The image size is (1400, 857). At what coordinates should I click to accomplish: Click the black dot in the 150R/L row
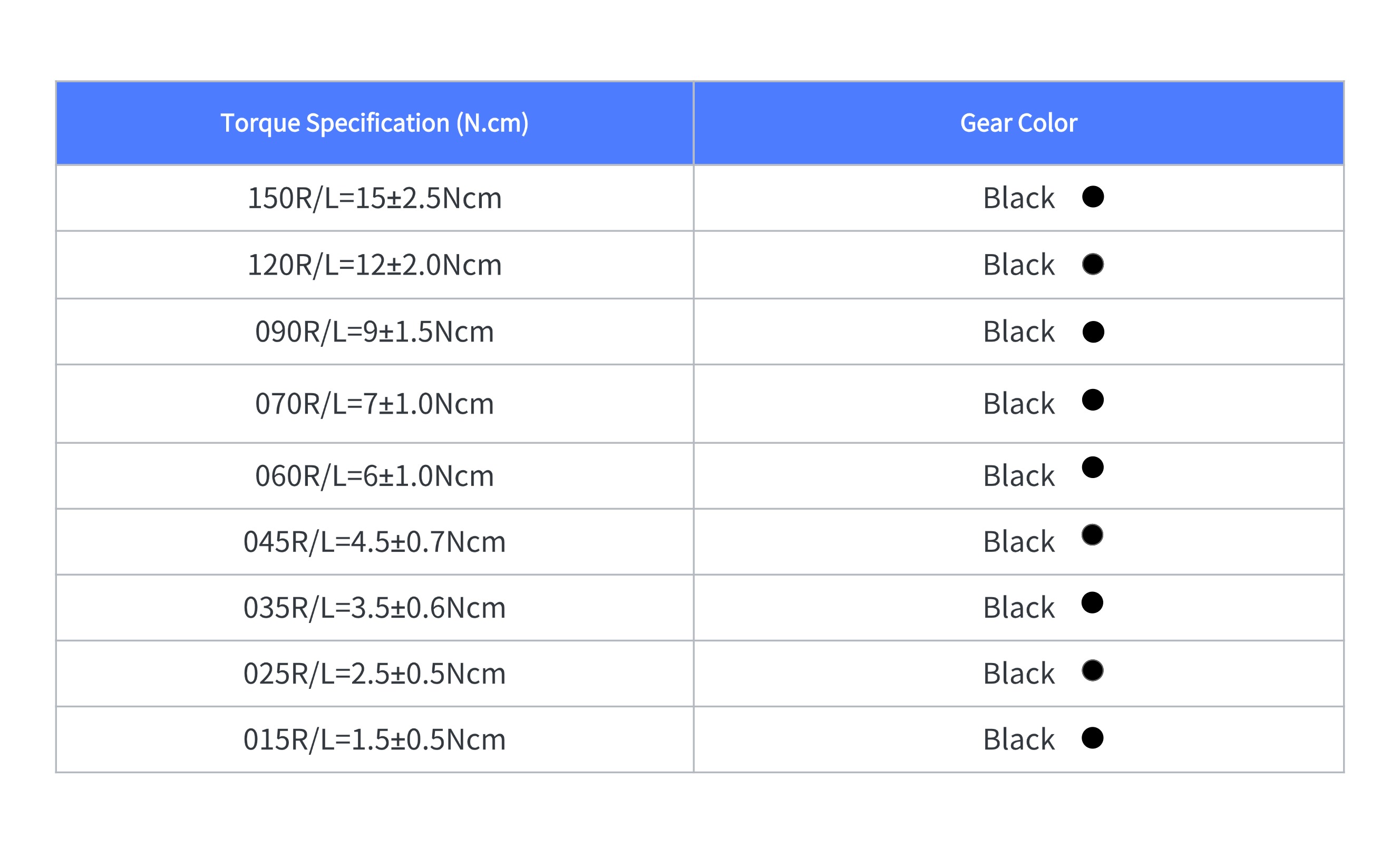pyautogui.click(x=1093, y=197)
